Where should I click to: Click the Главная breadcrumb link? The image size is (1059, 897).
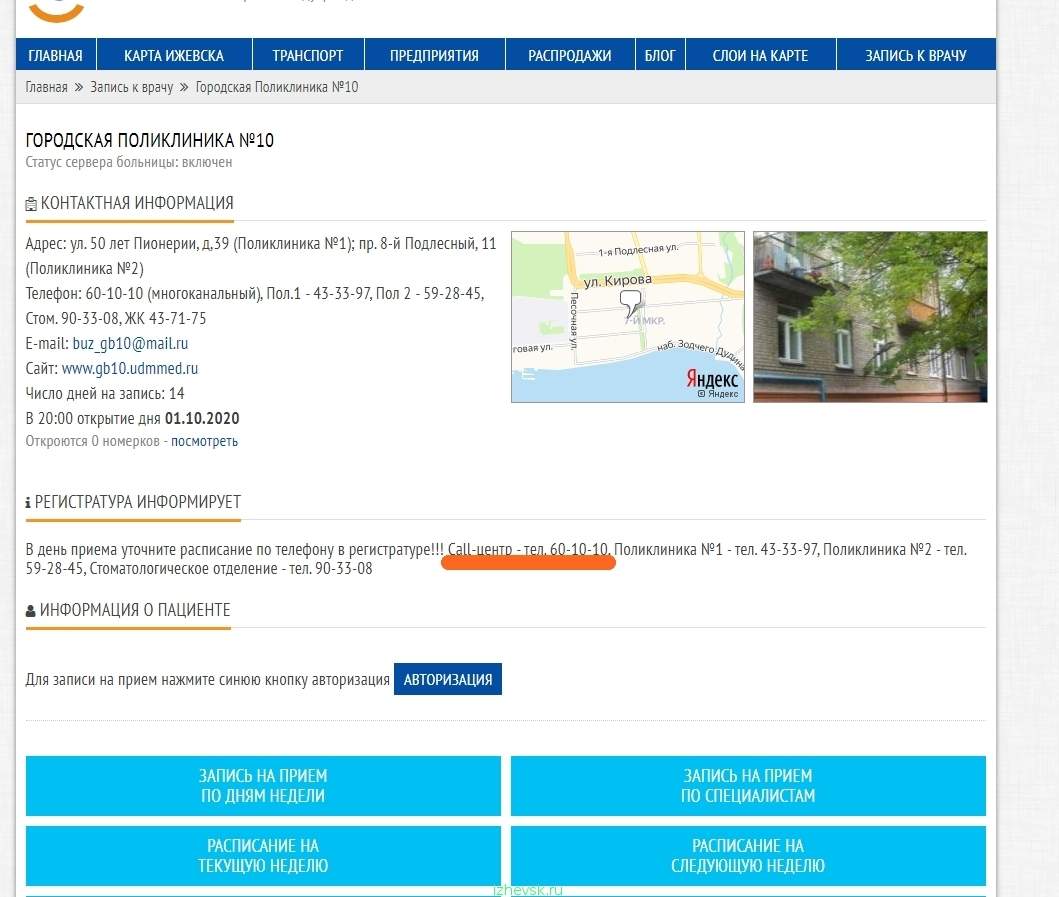pyautogui.click(x=46, y=87)
